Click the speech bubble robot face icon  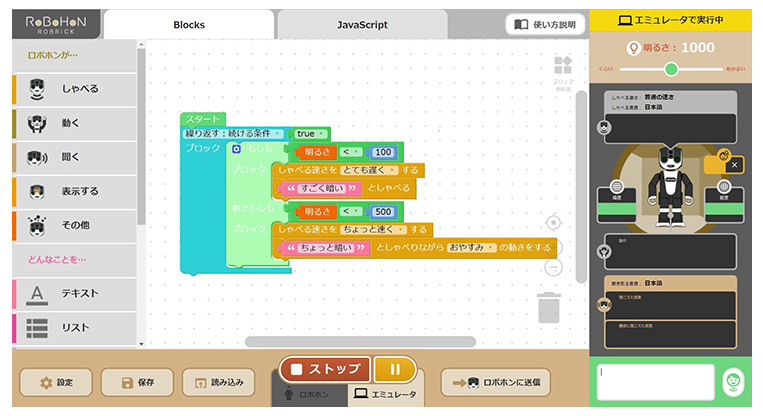[604, 127]
